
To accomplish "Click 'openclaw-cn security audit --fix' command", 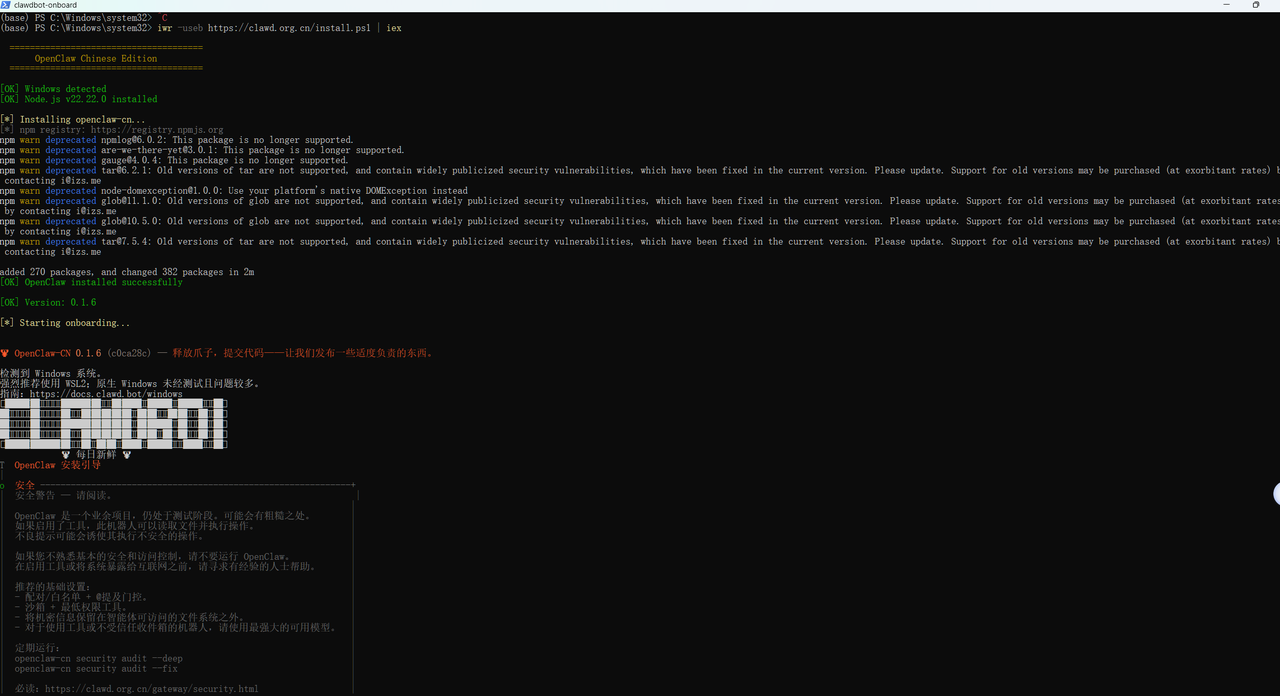I will coord(97,669).
